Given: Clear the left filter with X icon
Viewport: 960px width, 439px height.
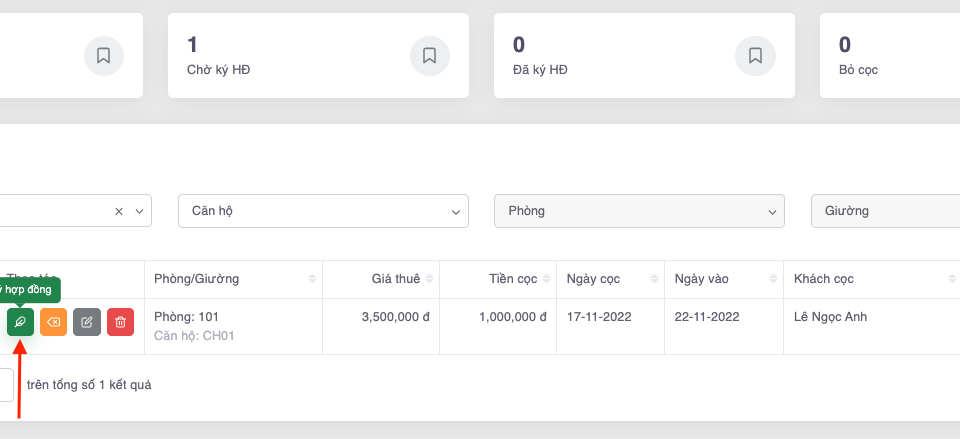Looking at the screenshot, I should click(x=118, y=211).
